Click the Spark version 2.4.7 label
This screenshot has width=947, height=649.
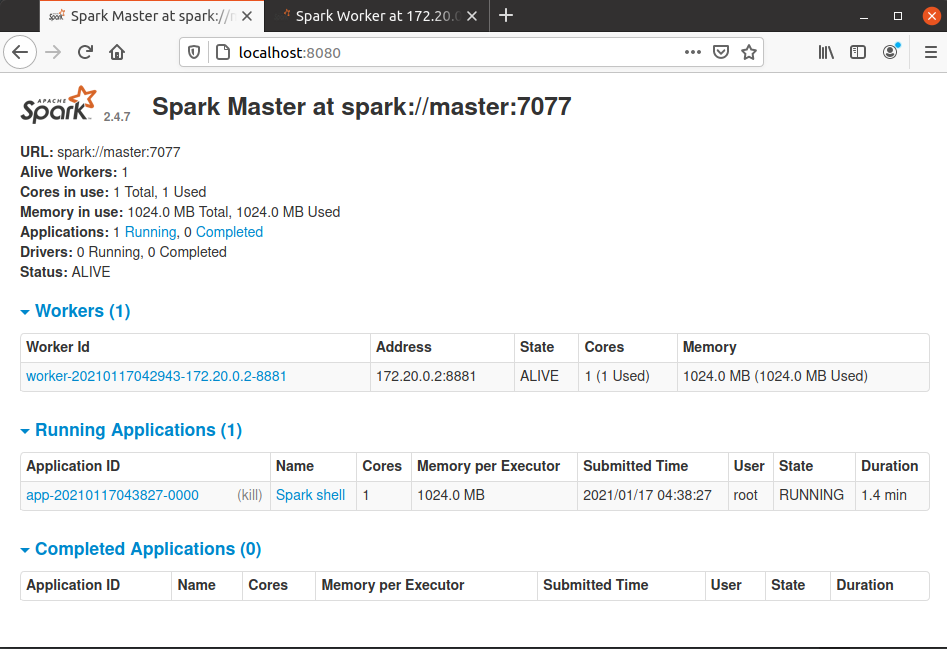[117, 117]
